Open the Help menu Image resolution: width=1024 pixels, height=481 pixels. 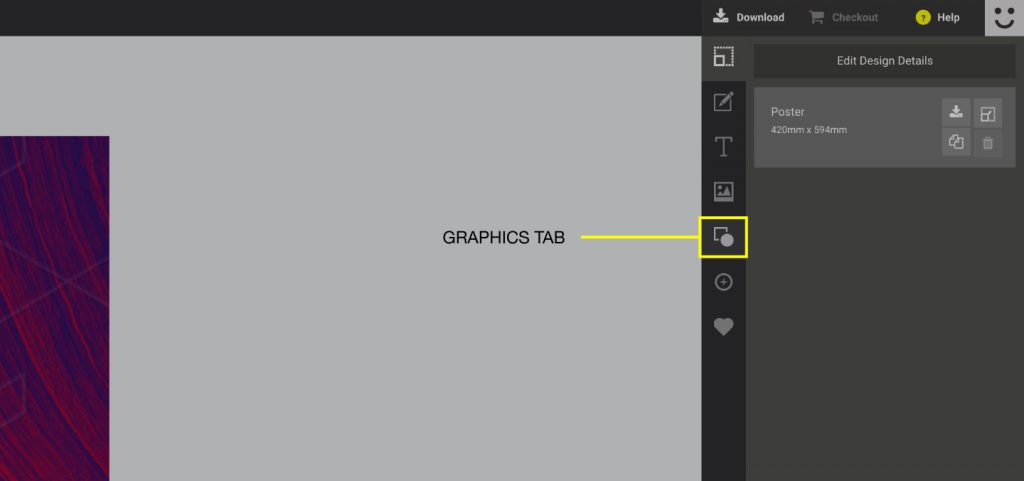pyautogui.click(x=947, y=17)
